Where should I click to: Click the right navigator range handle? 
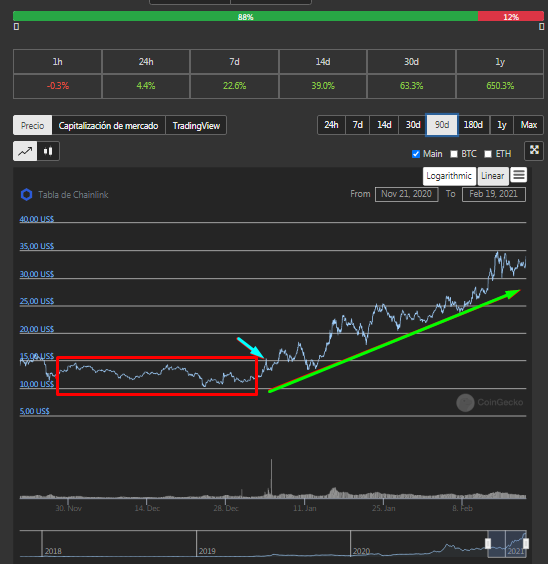[526, 543]
